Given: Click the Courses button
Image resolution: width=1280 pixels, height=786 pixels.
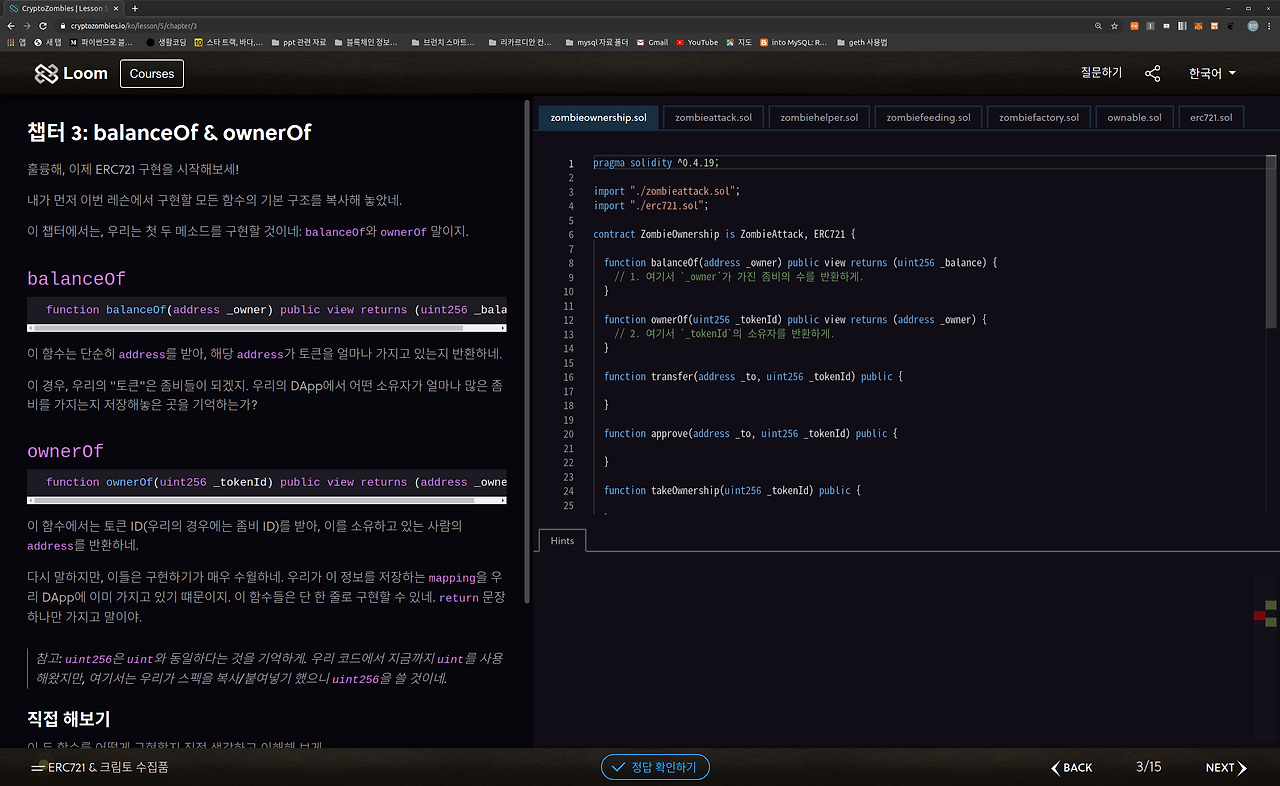Looking at the screenshot, I should (152, 73).
